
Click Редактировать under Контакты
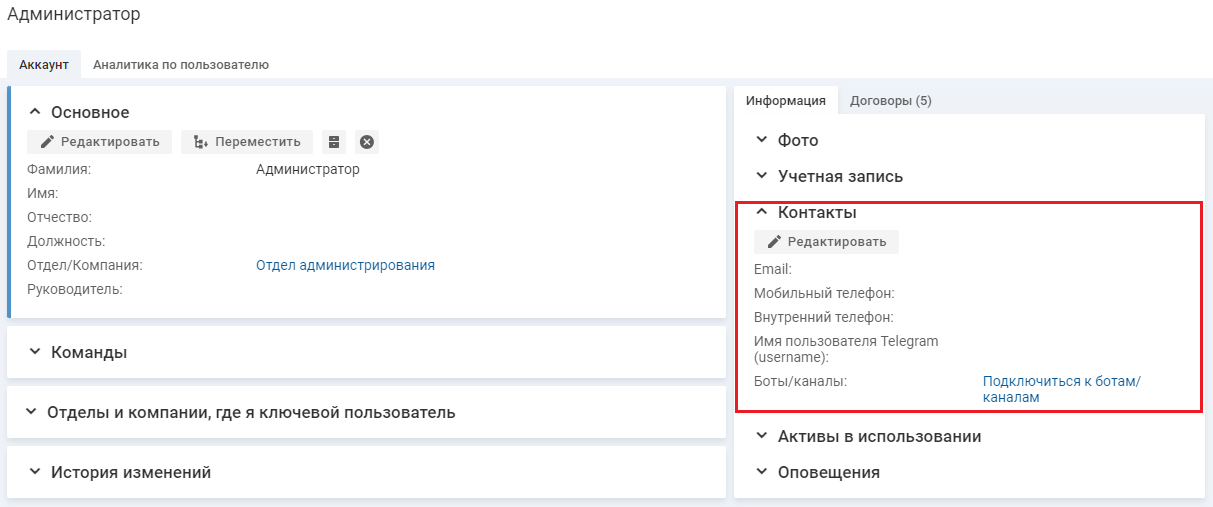pyautogui.click(x=826, y=241)
